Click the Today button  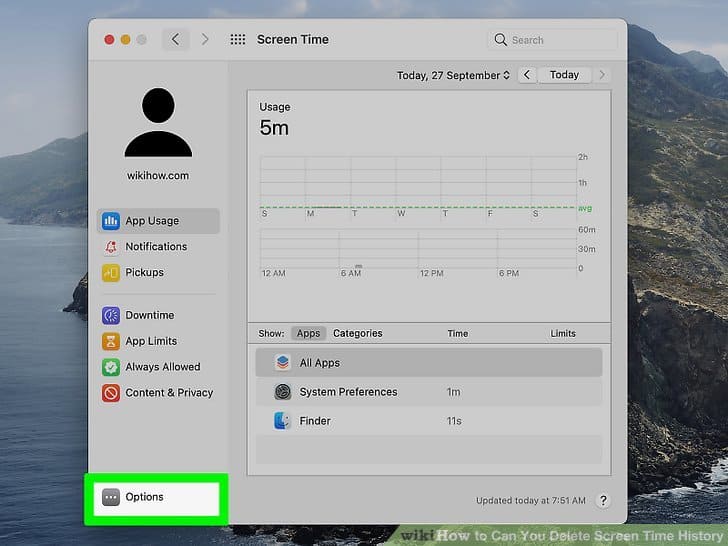[564, 75]
